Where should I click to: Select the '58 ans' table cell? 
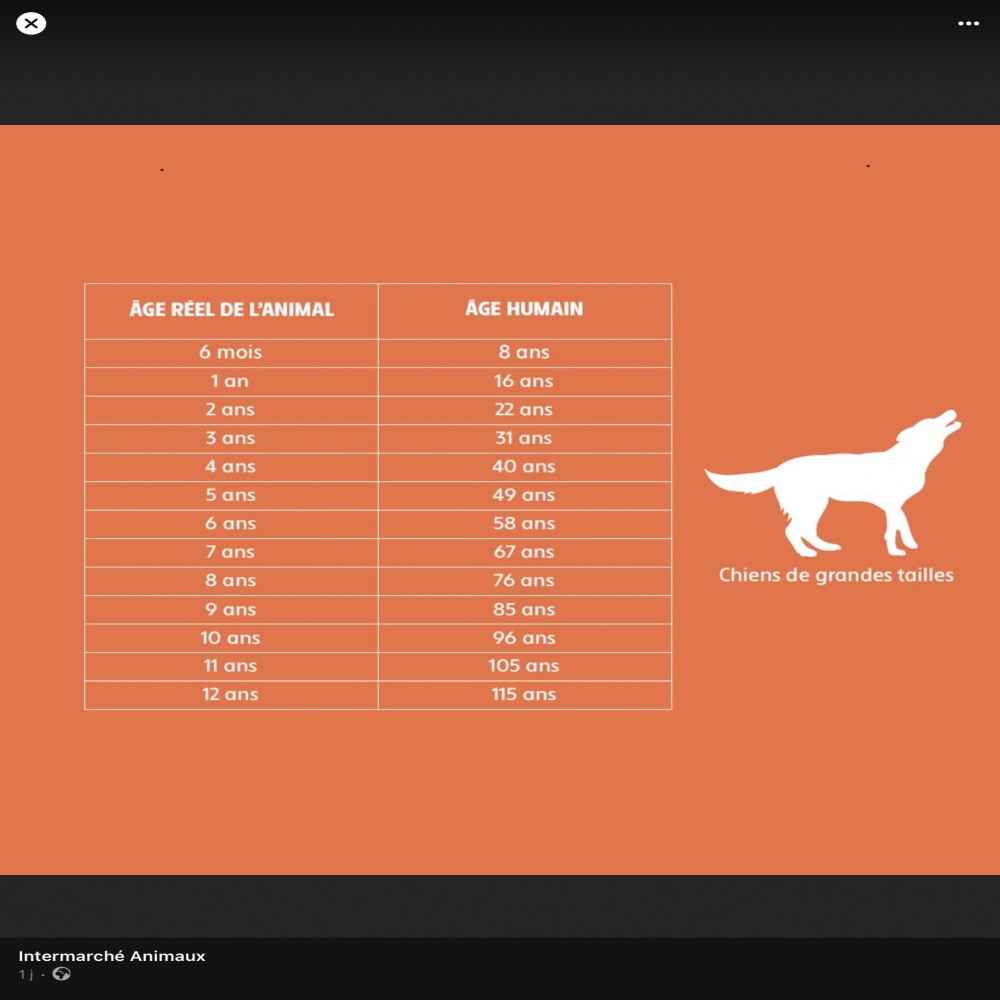(x=525, y=524)
